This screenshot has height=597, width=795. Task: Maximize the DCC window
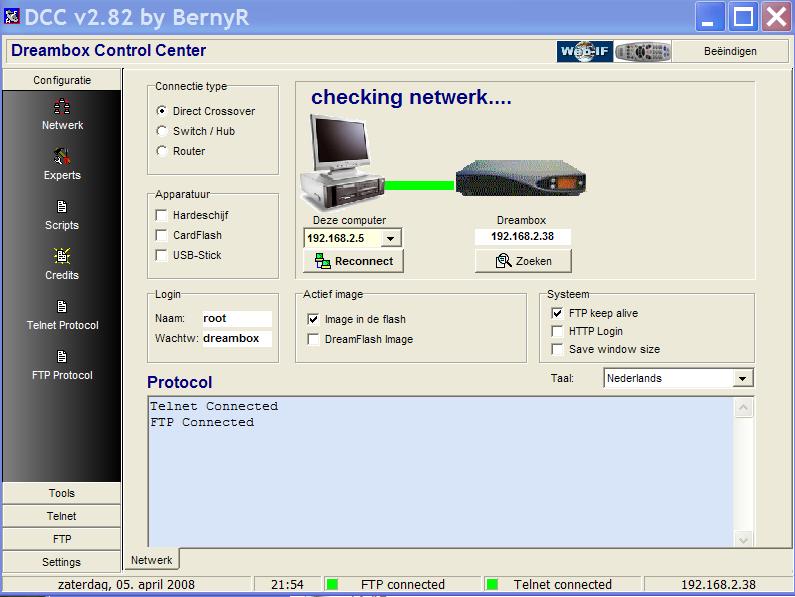pos(743,17)
